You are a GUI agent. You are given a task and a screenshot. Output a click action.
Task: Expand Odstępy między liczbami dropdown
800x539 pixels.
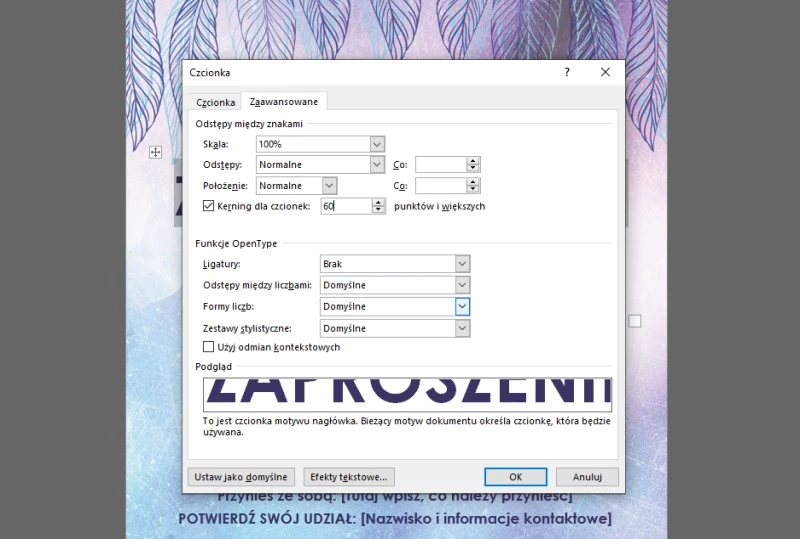coord(462,285)
